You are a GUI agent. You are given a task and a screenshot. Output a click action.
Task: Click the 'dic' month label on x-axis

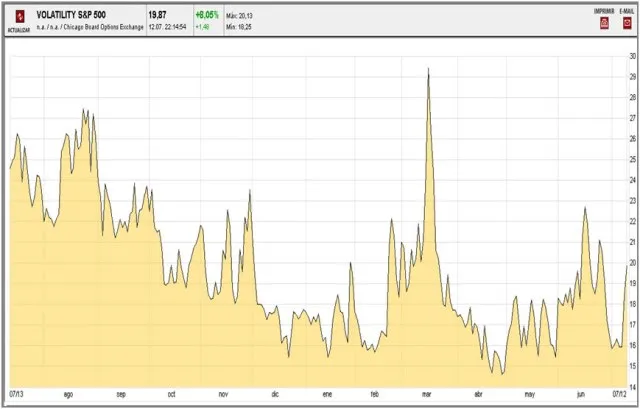275,394
